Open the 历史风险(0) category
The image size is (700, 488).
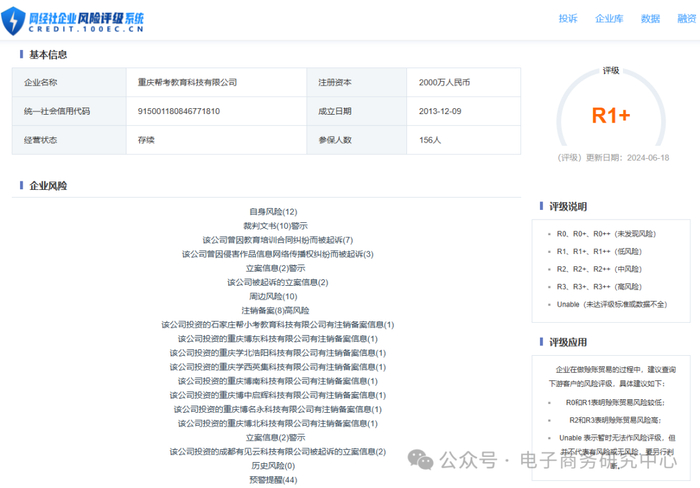pos(274,466)
